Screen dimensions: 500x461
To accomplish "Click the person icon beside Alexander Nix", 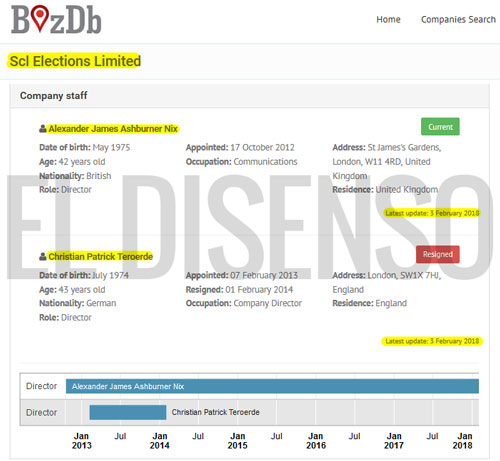I will pos(43,128).
